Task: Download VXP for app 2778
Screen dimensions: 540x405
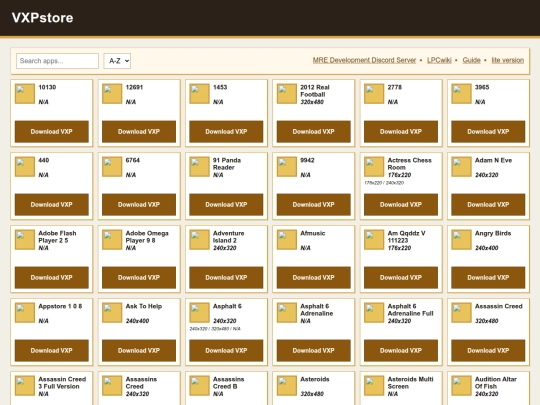Action: pos(401,132)
